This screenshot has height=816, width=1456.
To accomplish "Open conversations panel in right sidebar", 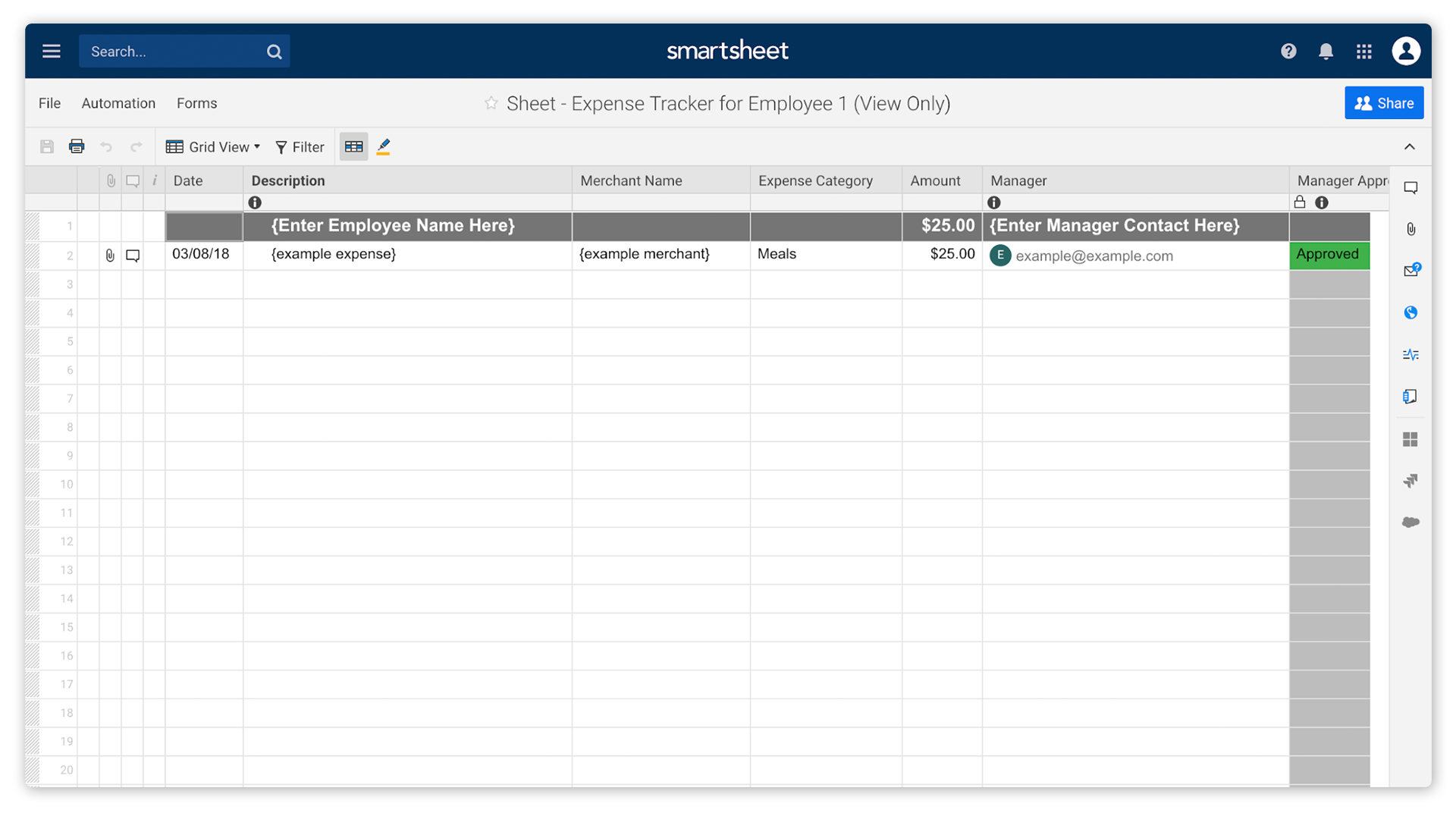I will (x=1410, y=187).
